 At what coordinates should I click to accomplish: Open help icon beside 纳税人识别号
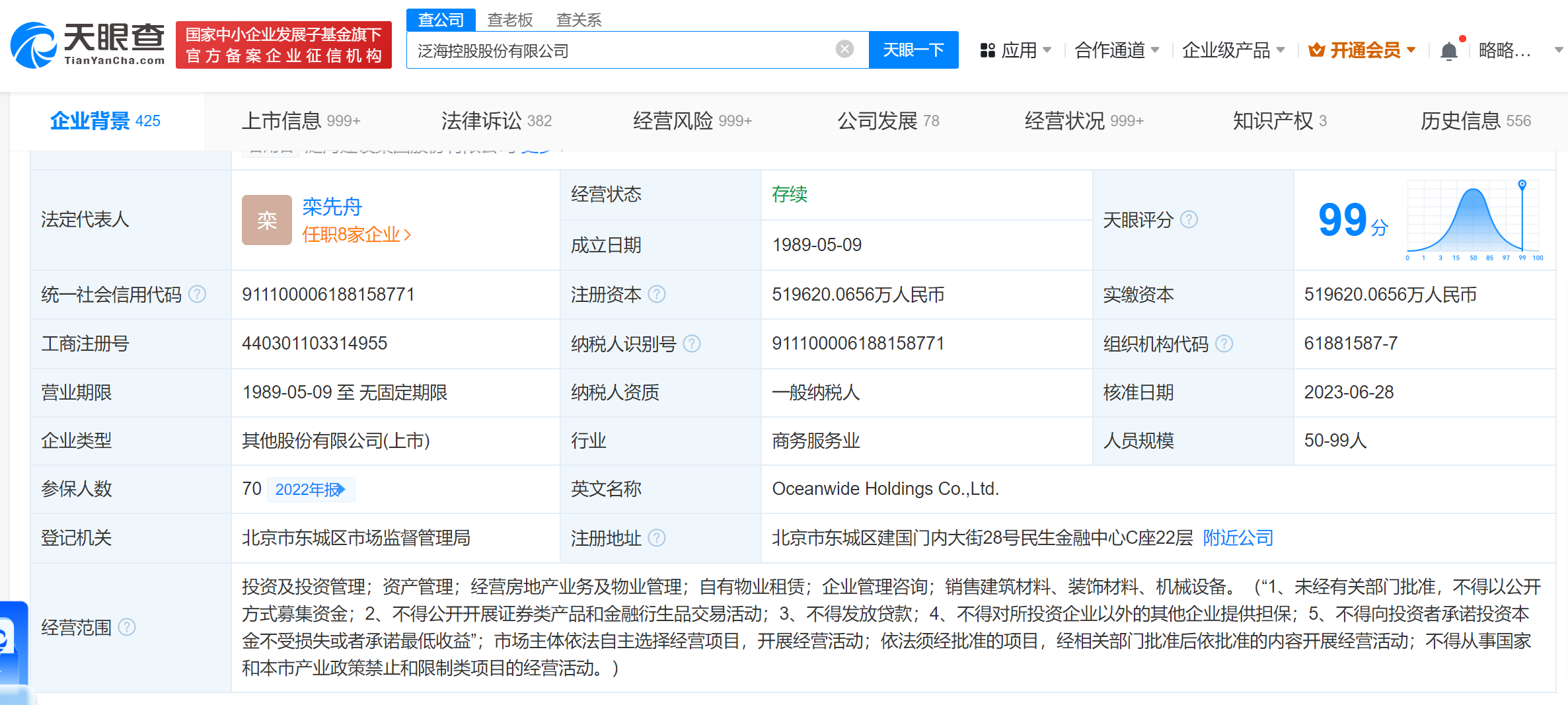[691, 344]
